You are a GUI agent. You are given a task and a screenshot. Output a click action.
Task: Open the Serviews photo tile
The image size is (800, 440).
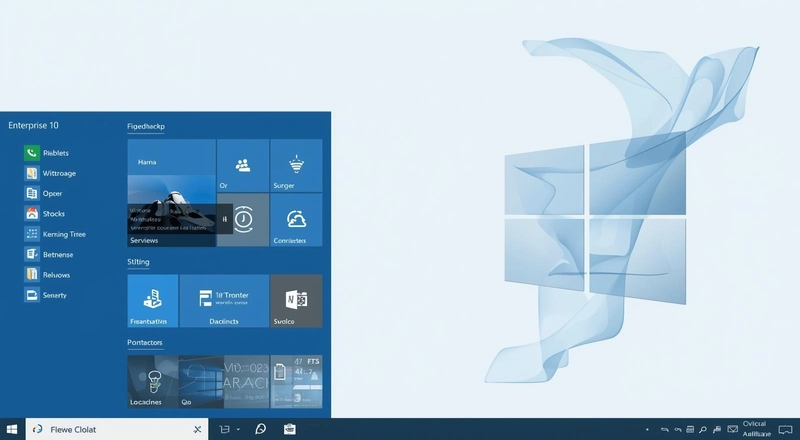[171, 211]
